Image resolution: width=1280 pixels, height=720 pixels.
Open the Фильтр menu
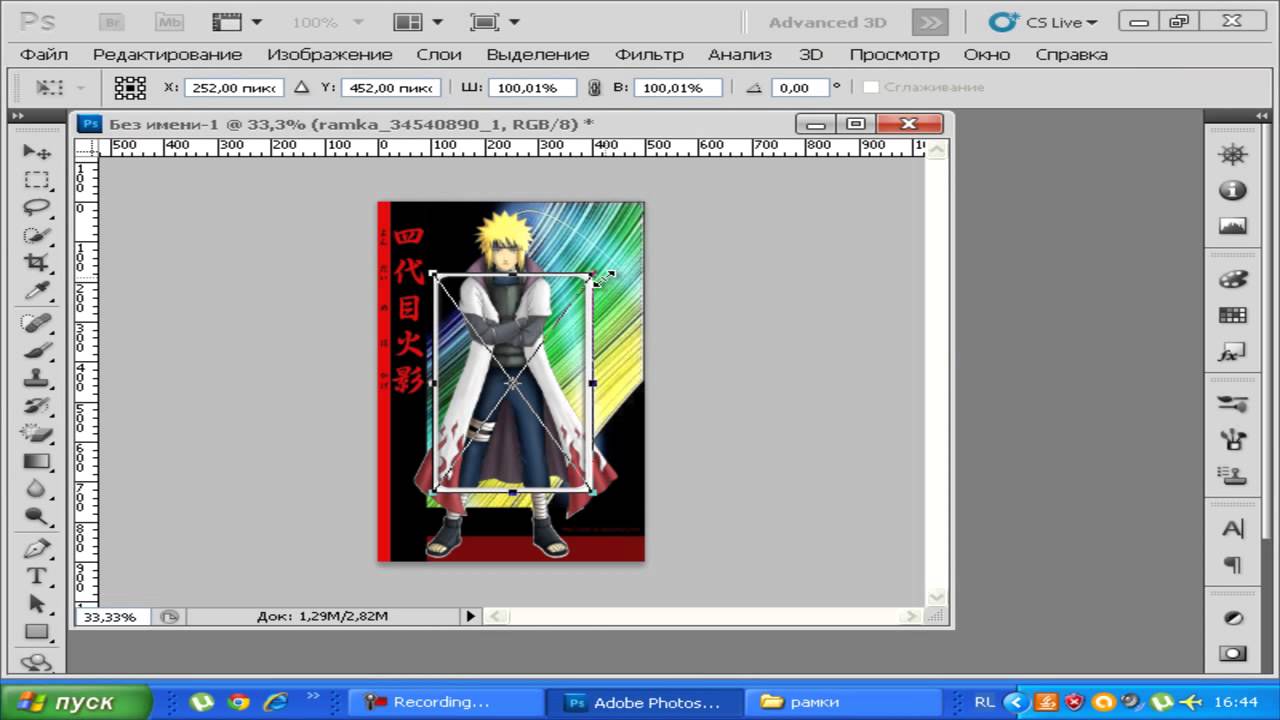click(x=649, y=55)
